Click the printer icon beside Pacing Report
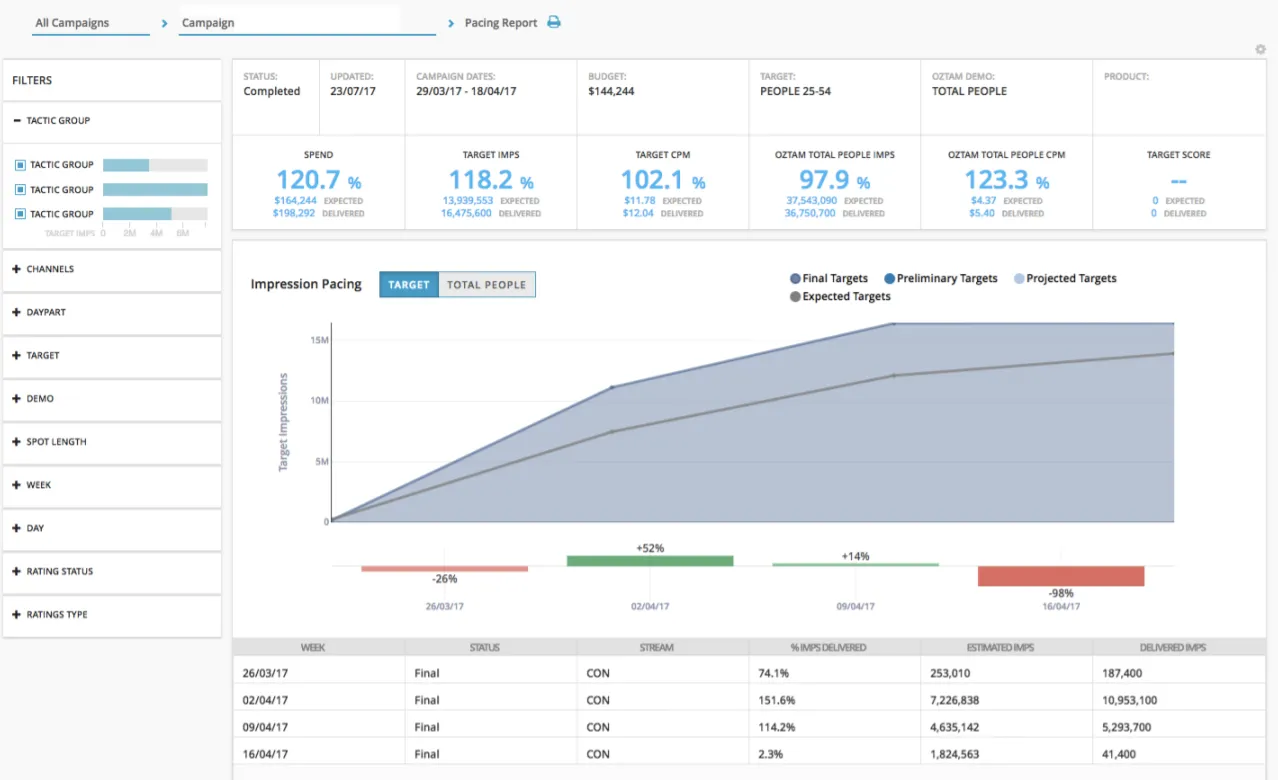1278x780 pixels. (554, 22)
